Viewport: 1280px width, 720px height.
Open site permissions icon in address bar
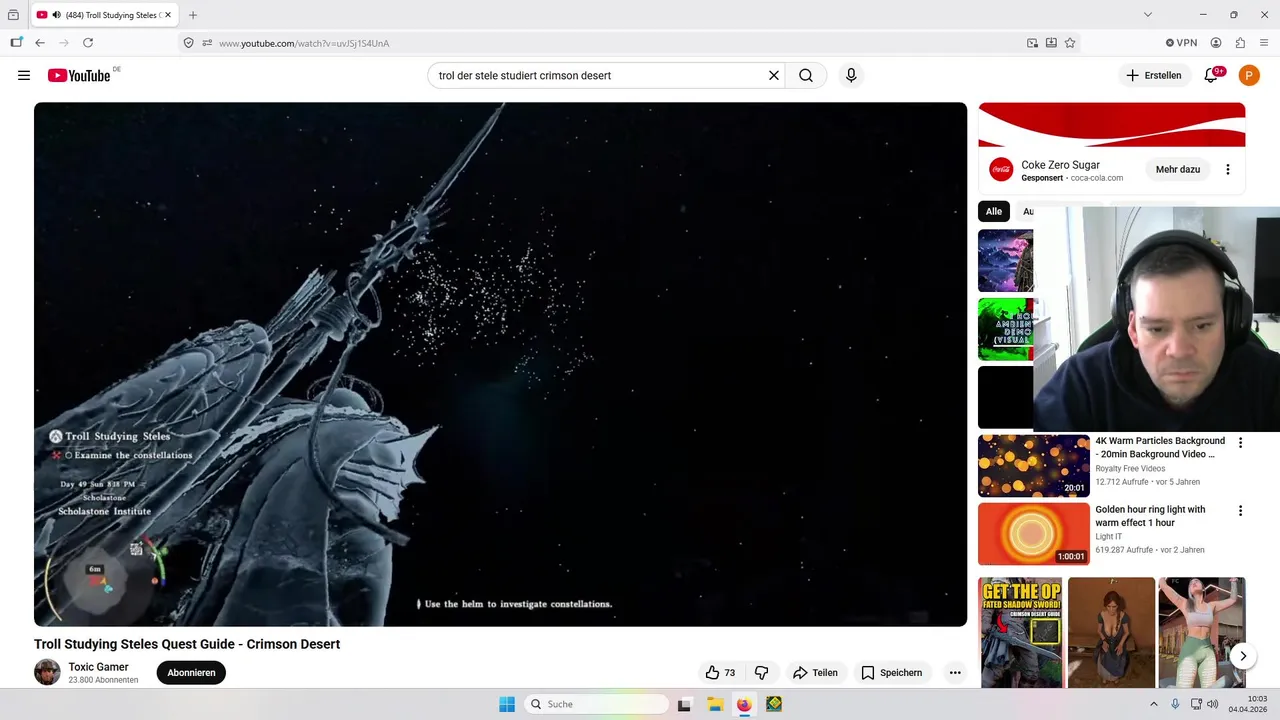tap(207, 43)
